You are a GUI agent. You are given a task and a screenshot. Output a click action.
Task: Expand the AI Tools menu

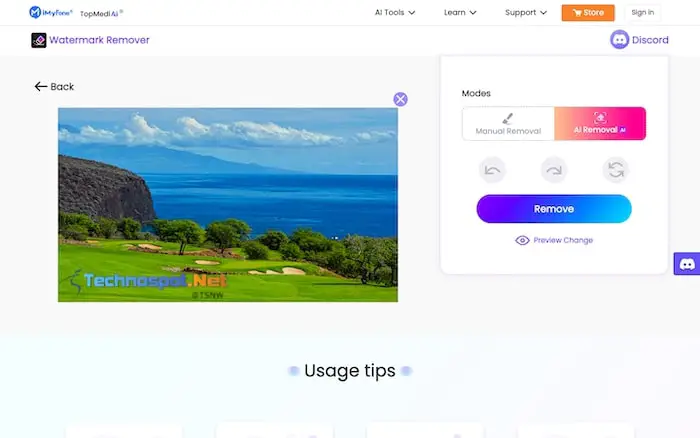(x=395, y=13)
